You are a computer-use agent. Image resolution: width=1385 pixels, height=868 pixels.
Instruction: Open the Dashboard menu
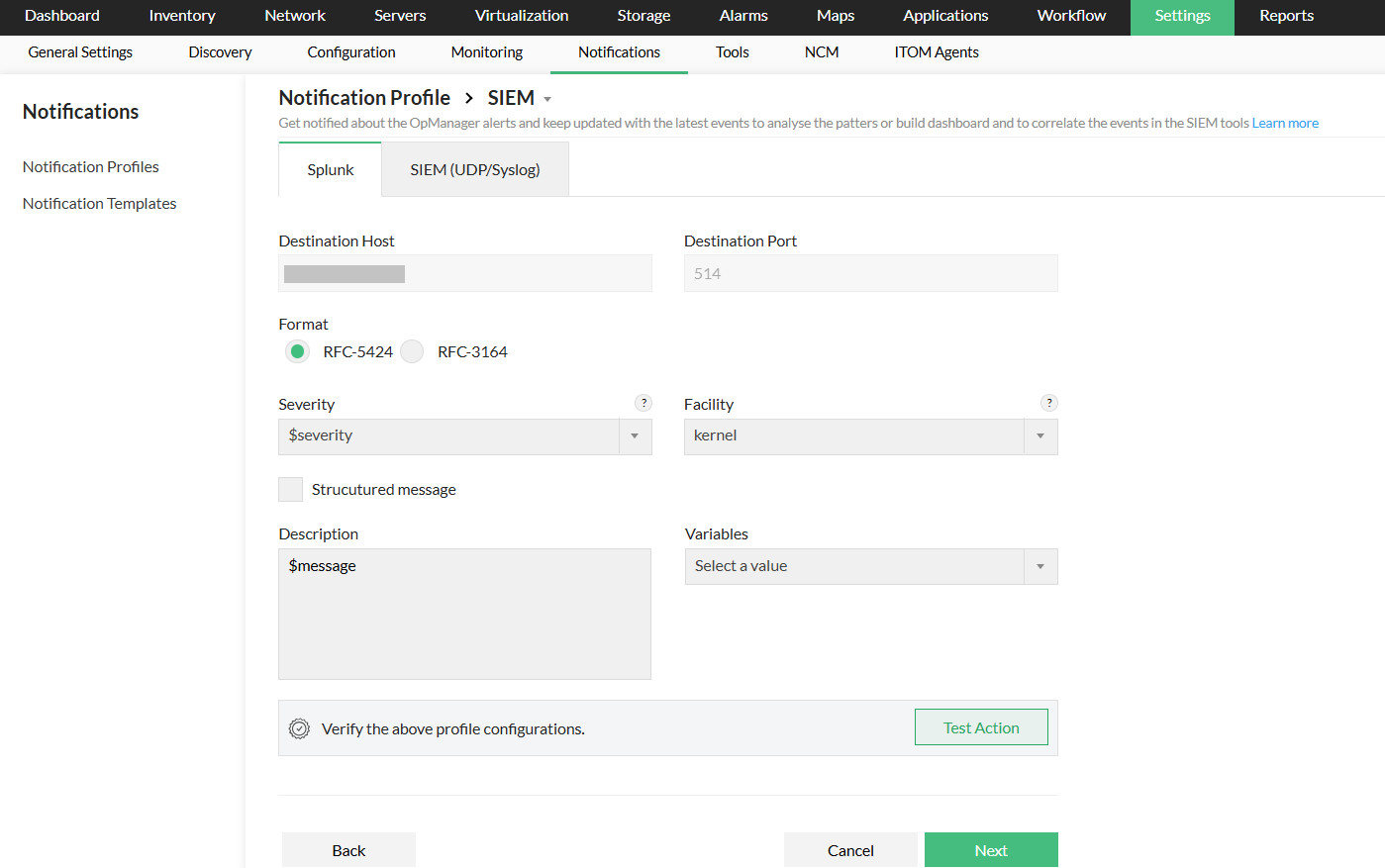click(x=62, y=16)
